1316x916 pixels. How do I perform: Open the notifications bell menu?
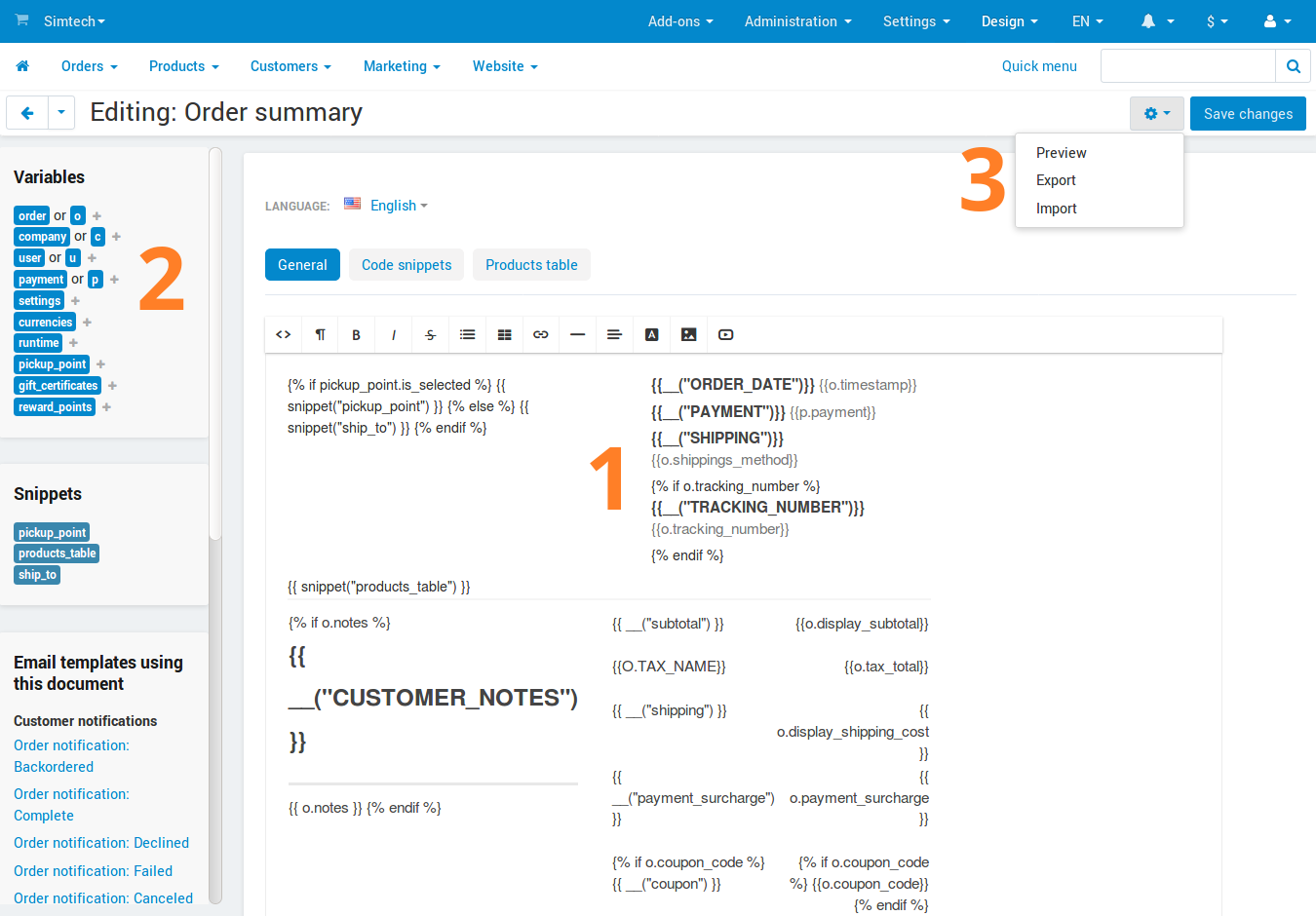(x=1157, y=21)
